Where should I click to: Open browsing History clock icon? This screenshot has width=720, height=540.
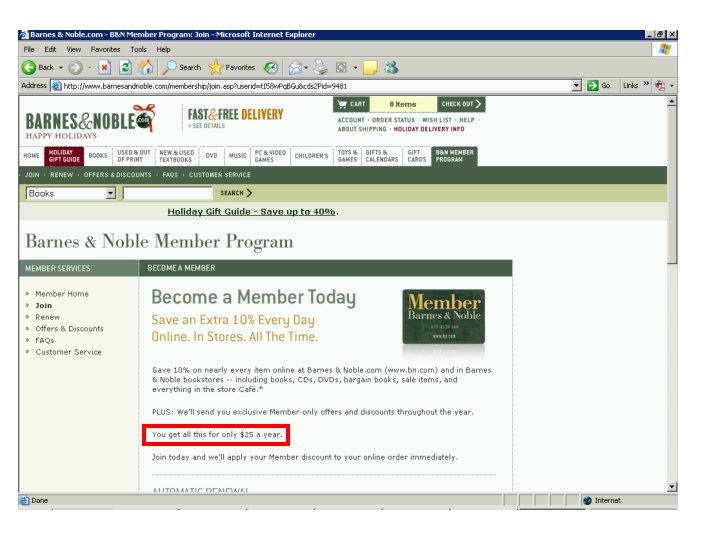point(270,68)
